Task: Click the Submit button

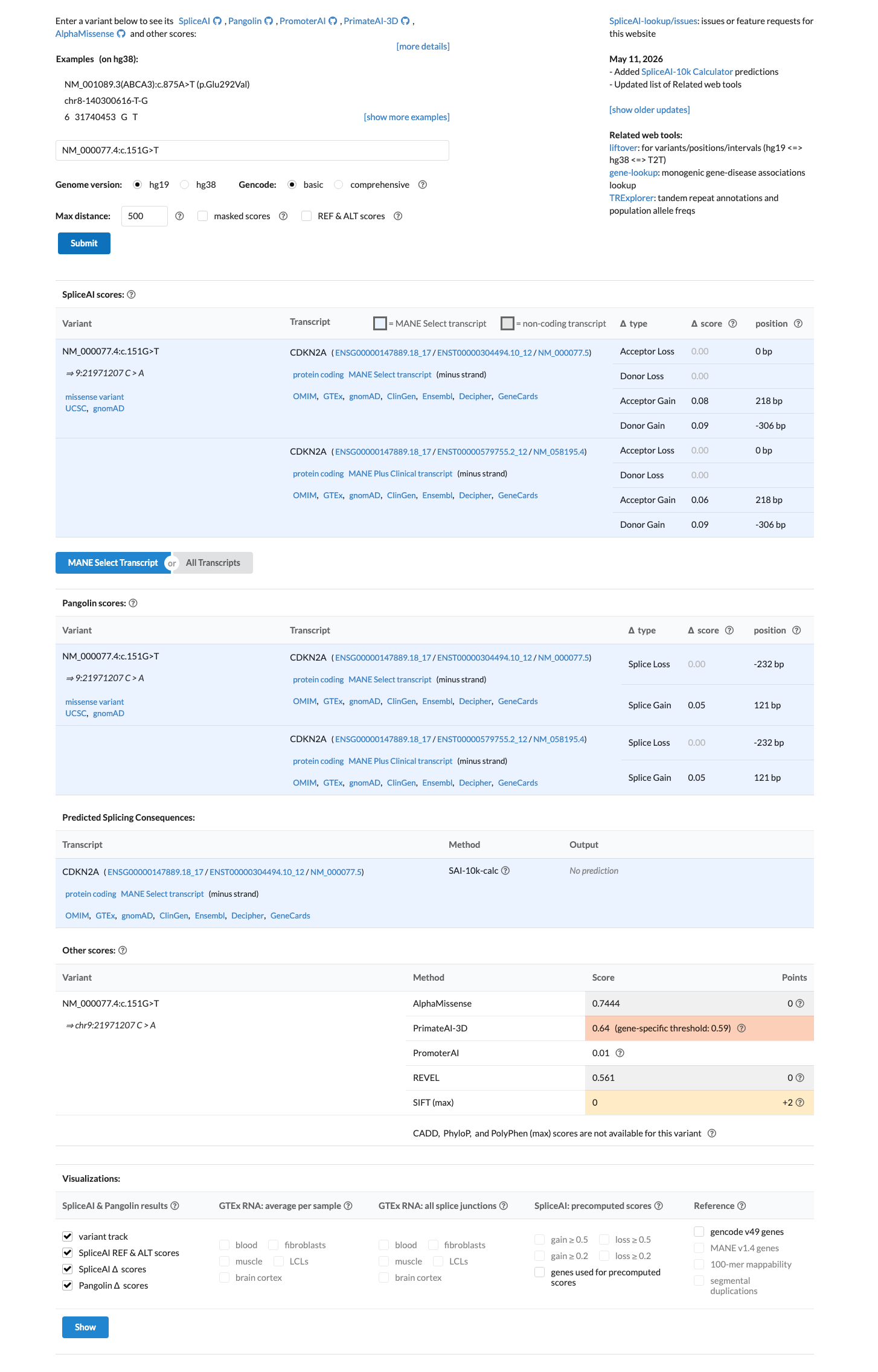Action: 84,243
